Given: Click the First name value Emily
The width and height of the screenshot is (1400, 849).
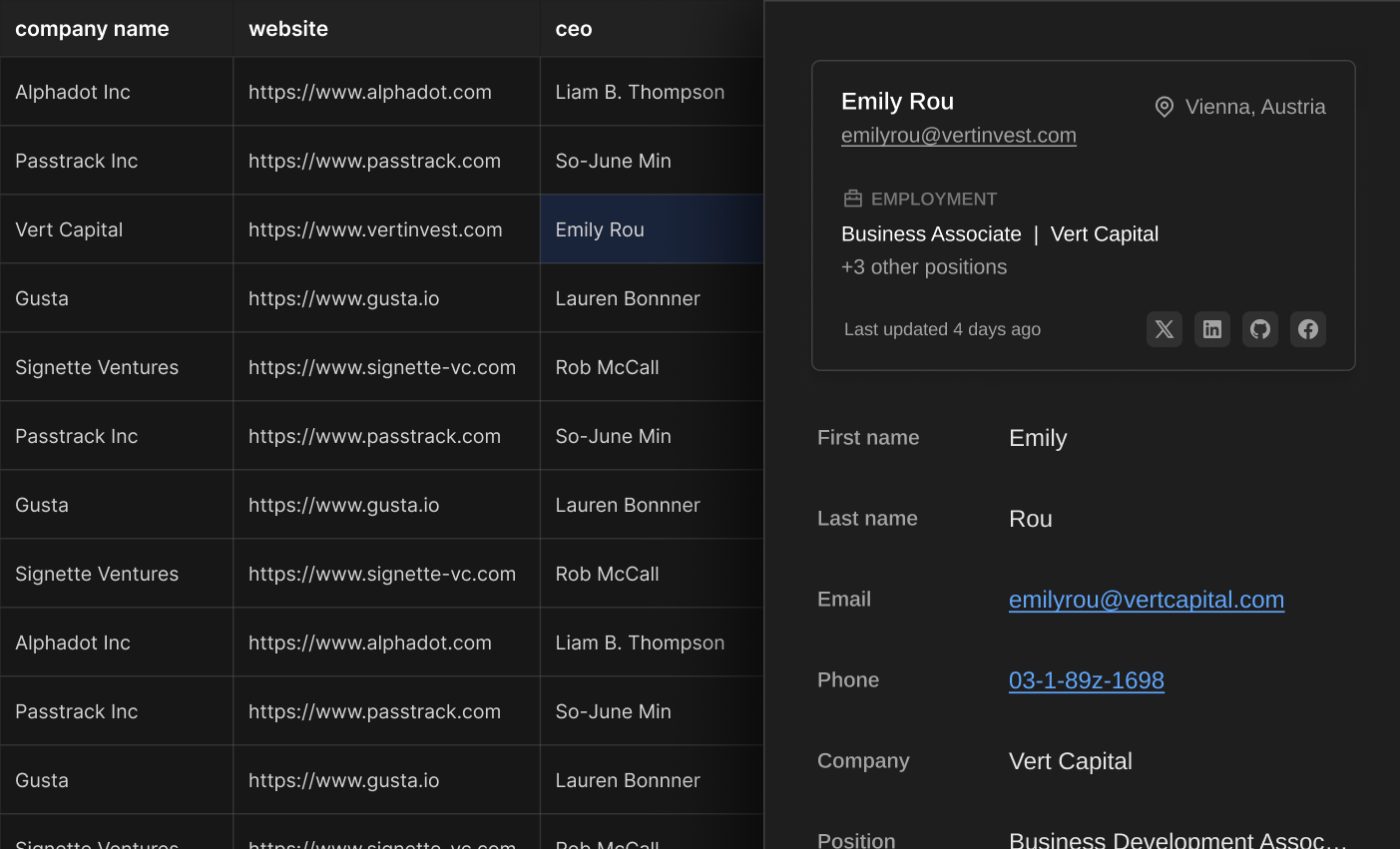Looking at the screenshot, I should point(1038,438).
